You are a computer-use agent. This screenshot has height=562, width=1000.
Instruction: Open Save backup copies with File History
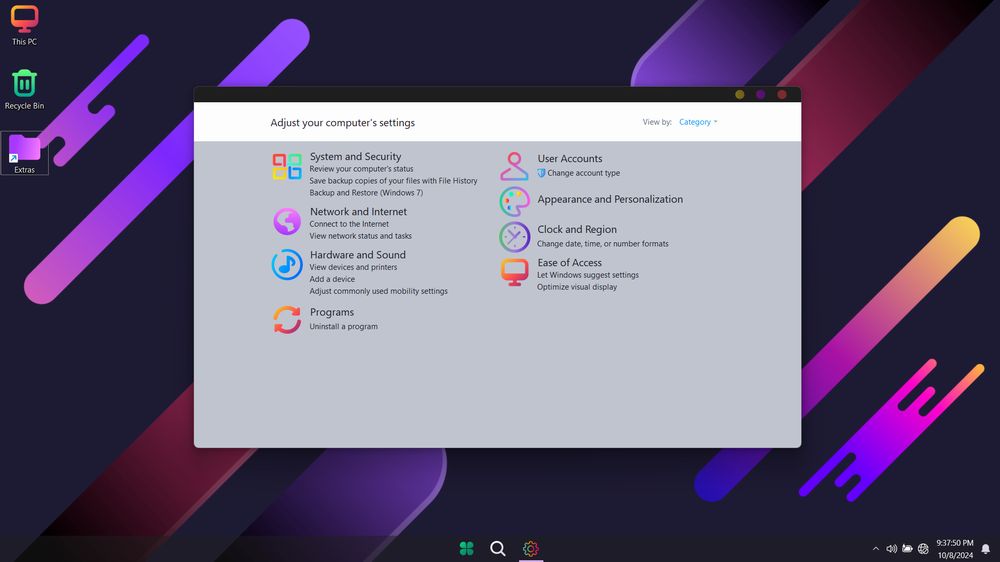pos(393,181)
